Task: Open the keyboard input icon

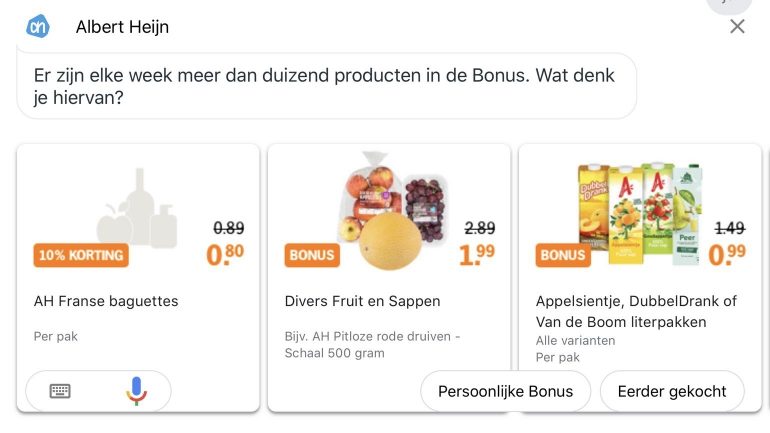Action: [x=60, y=391]
